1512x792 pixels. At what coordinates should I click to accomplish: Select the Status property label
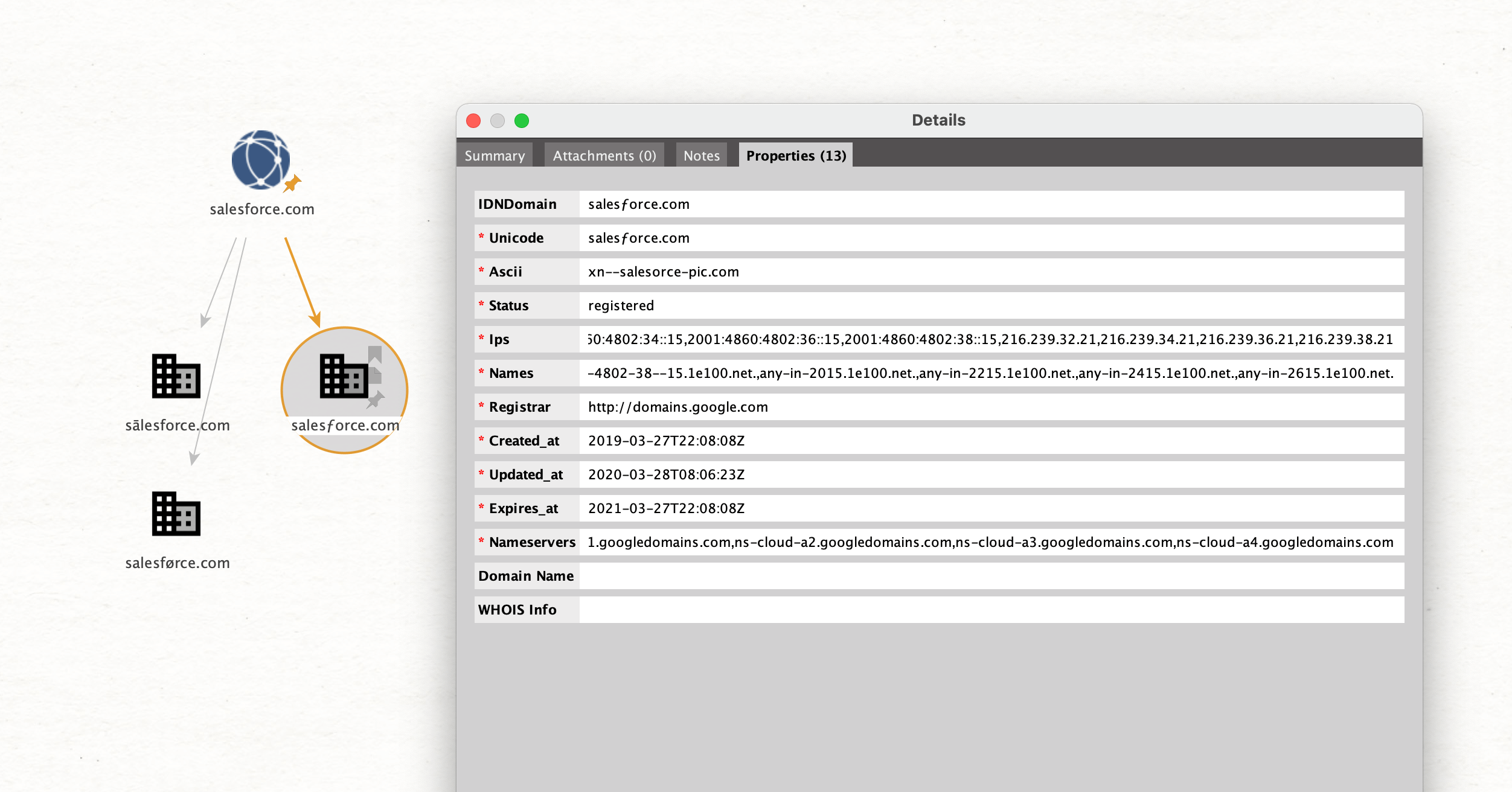[x=527, y=305]
